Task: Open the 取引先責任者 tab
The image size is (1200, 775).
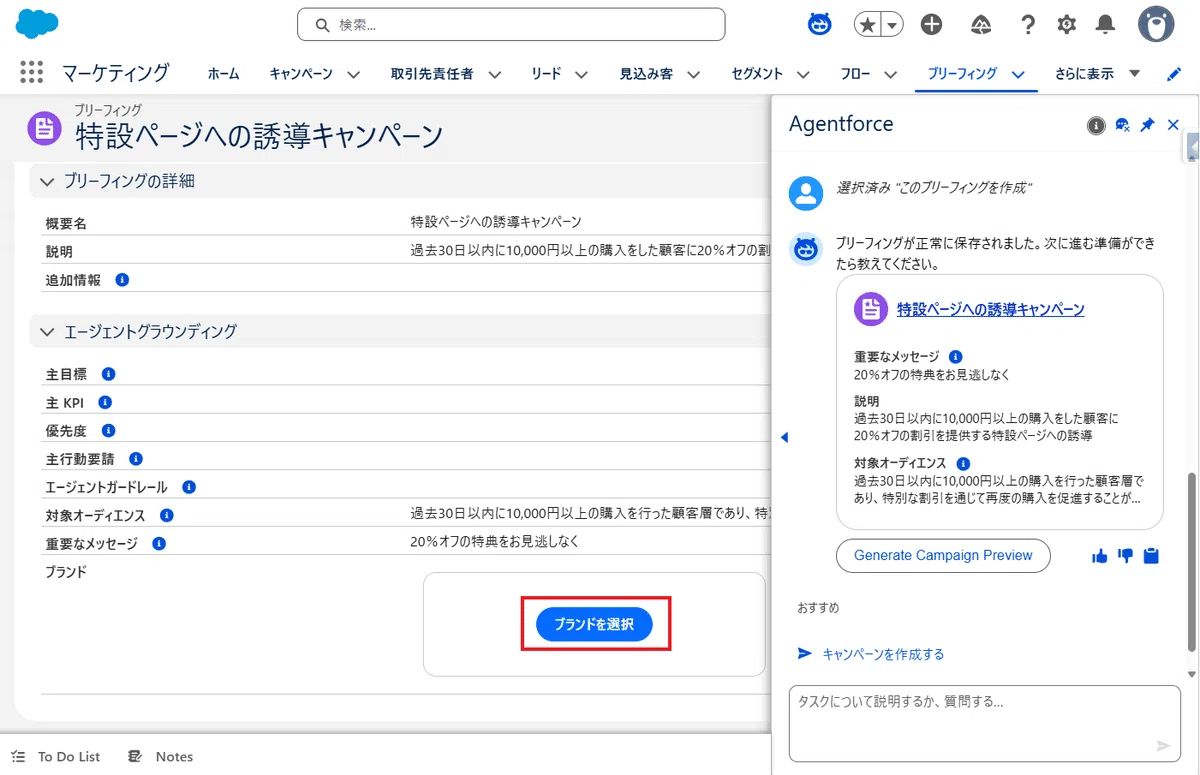Action: (x=432, y=74)
